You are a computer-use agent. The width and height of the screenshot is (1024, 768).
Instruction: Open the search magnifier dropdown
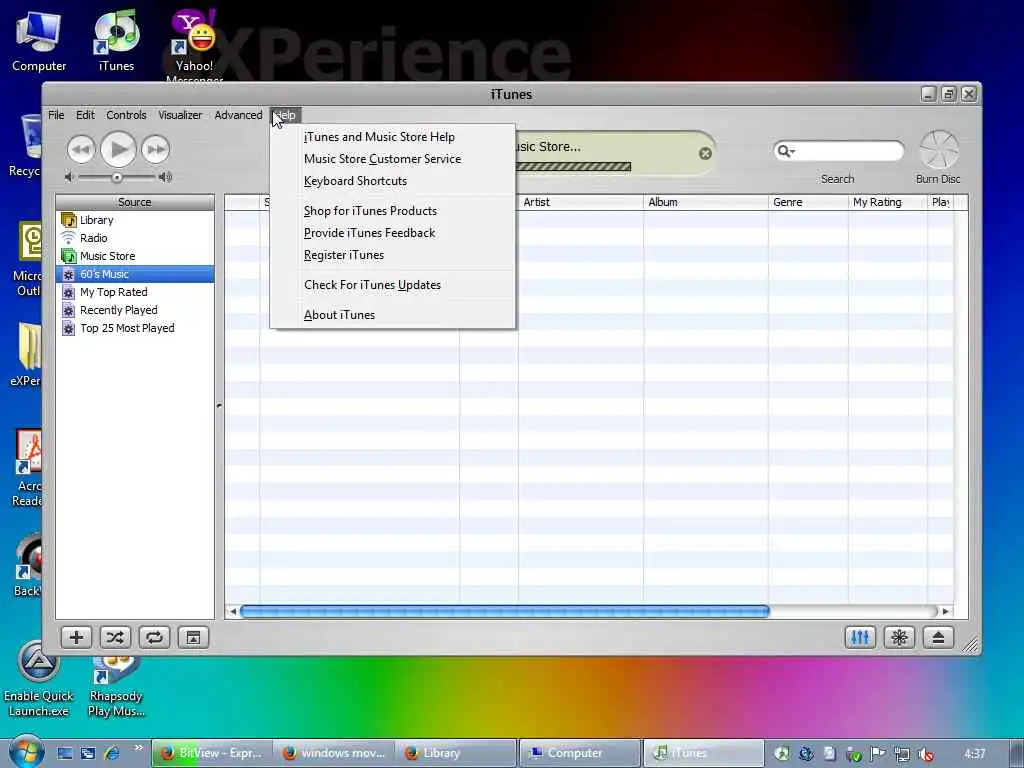point(784,152)
